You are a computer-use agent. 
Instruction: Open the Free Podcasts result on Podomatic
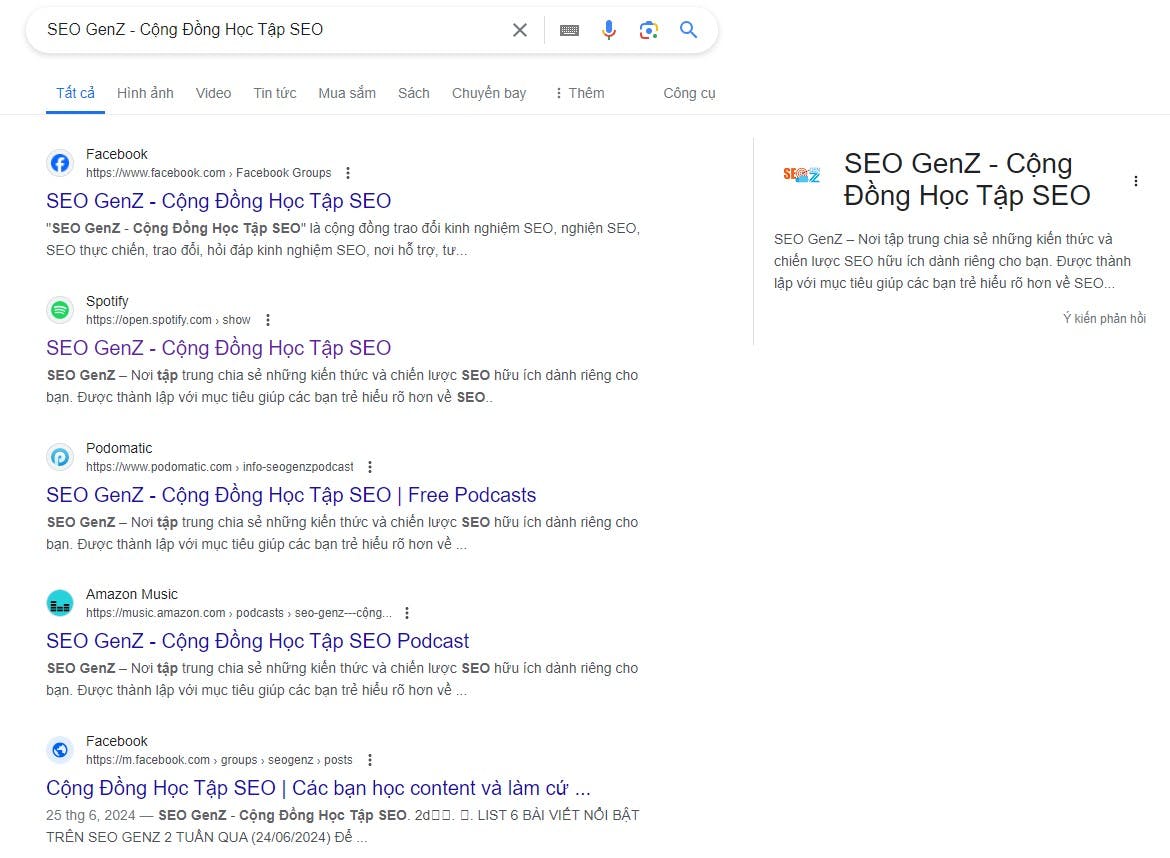point(290,494)
